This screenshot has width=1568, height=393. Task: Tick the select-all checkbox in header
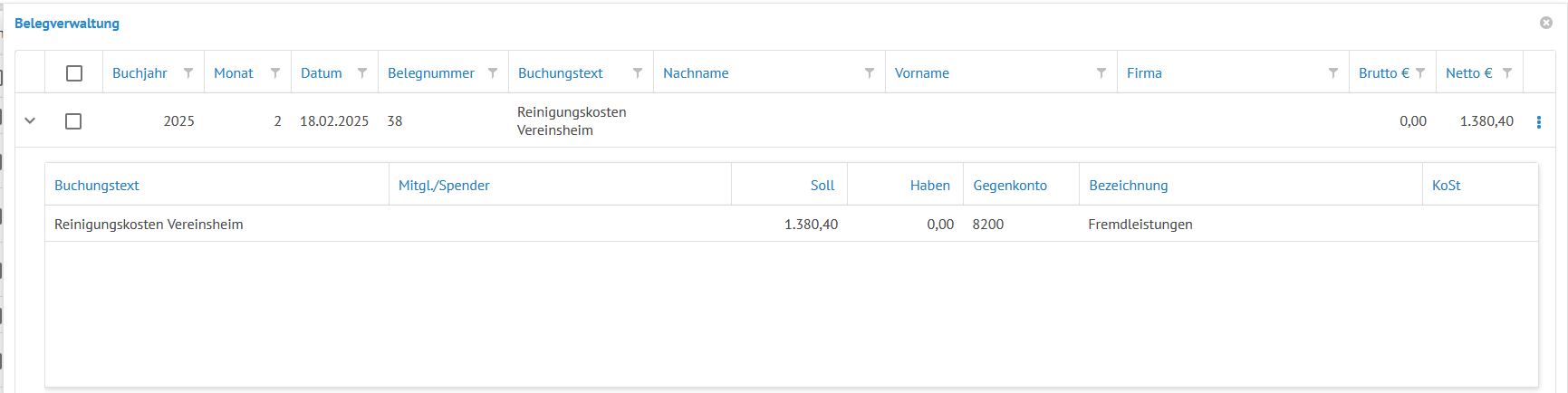tap(74, 73)
